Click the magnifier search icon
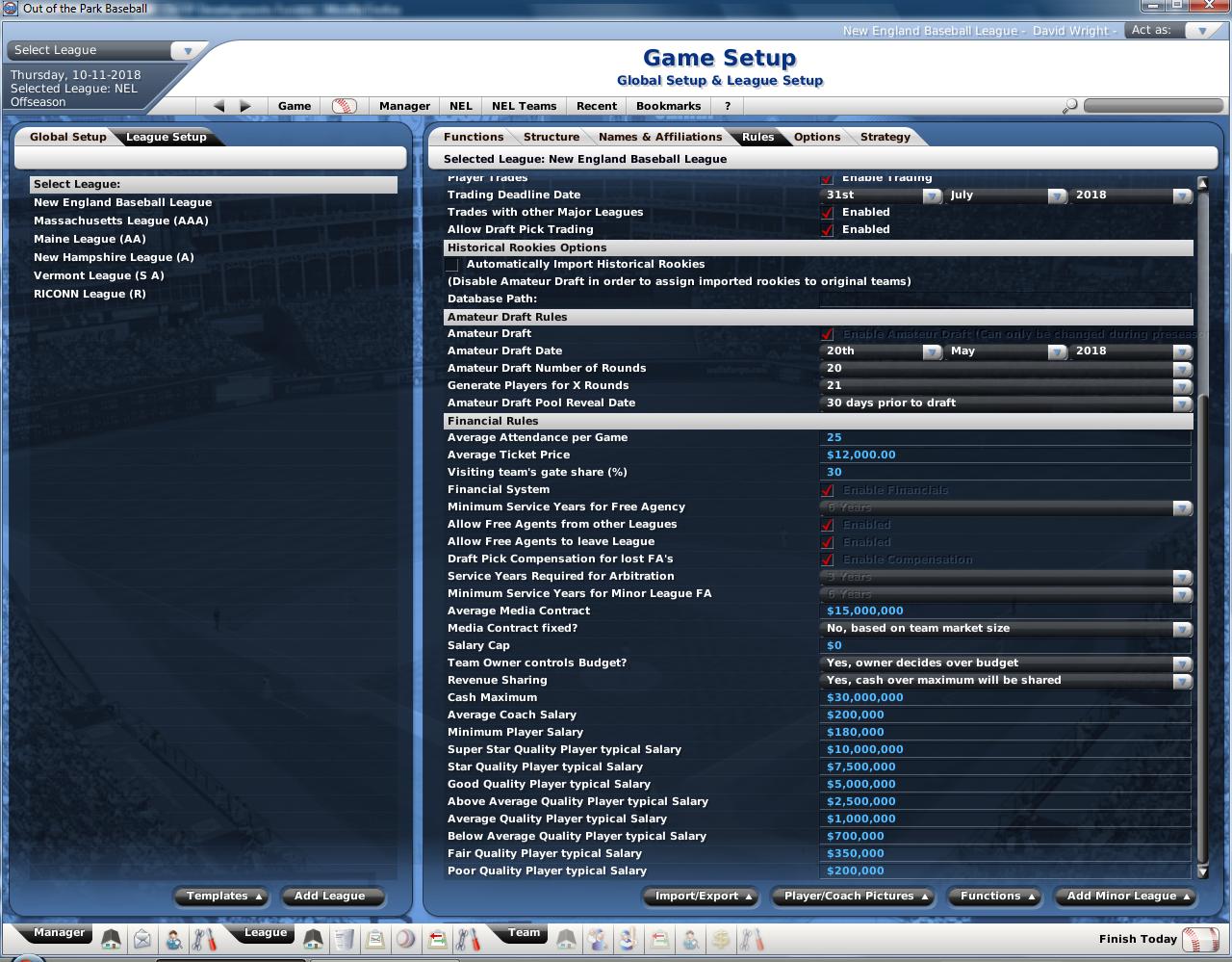The image size is (1232, 962). [x=1069, y=106]
